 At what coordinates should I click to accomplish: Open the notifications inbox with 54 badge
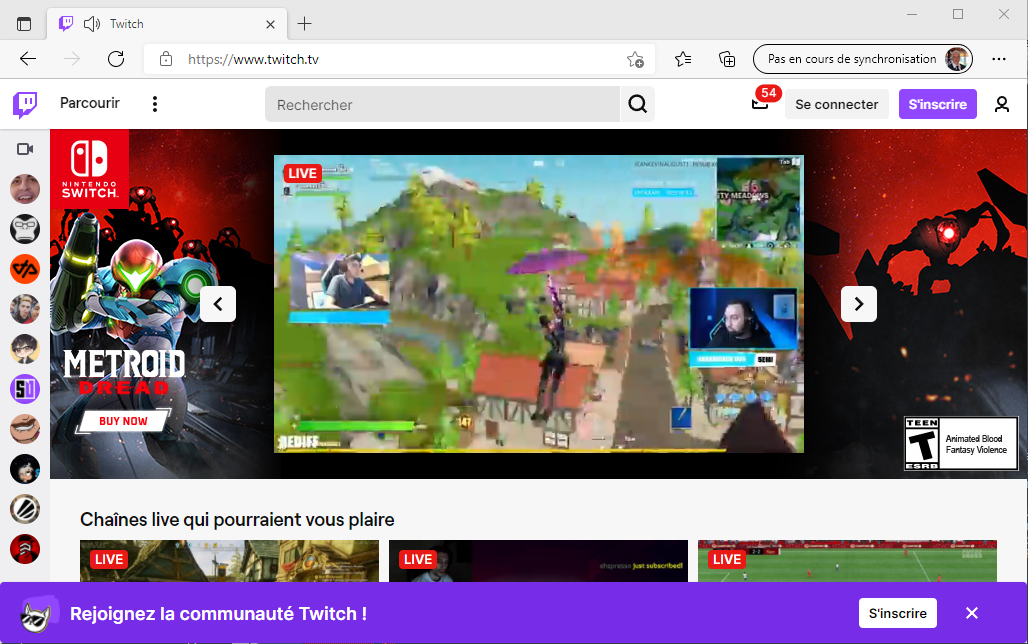[x=761, y=103]
